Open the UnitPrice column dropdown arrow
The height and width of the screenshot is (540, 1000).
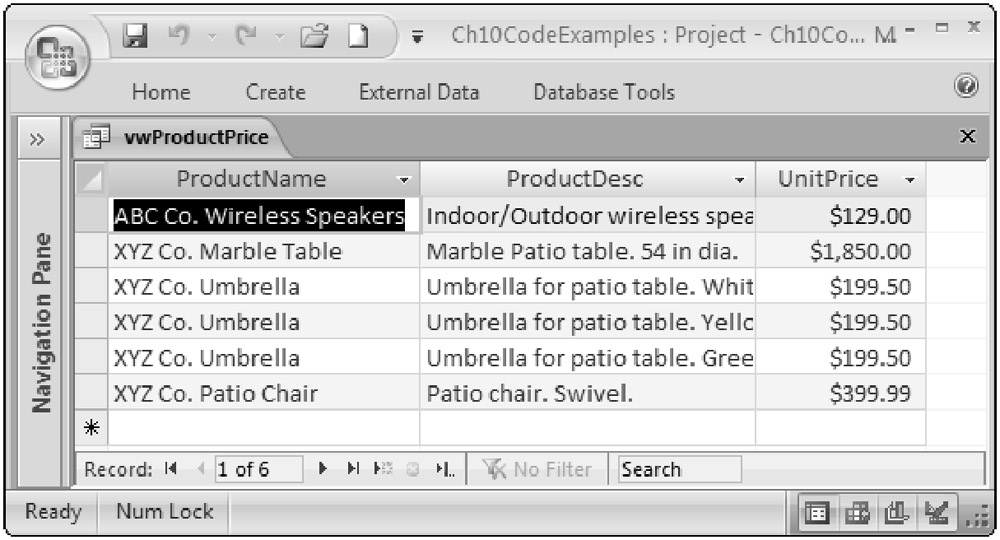[x=909, y=181]
